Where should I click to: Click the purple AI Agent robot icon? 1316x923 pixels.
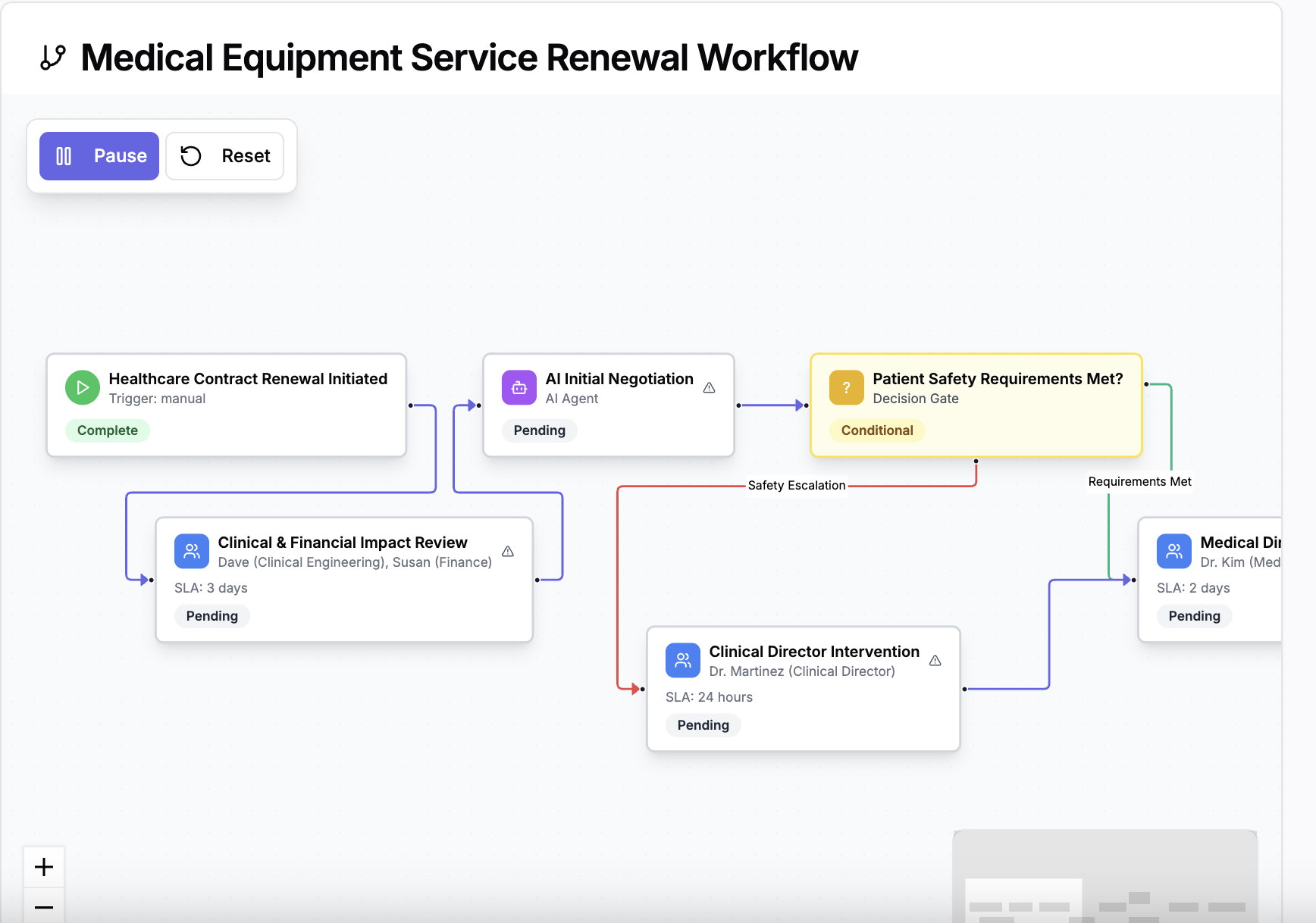519,387
